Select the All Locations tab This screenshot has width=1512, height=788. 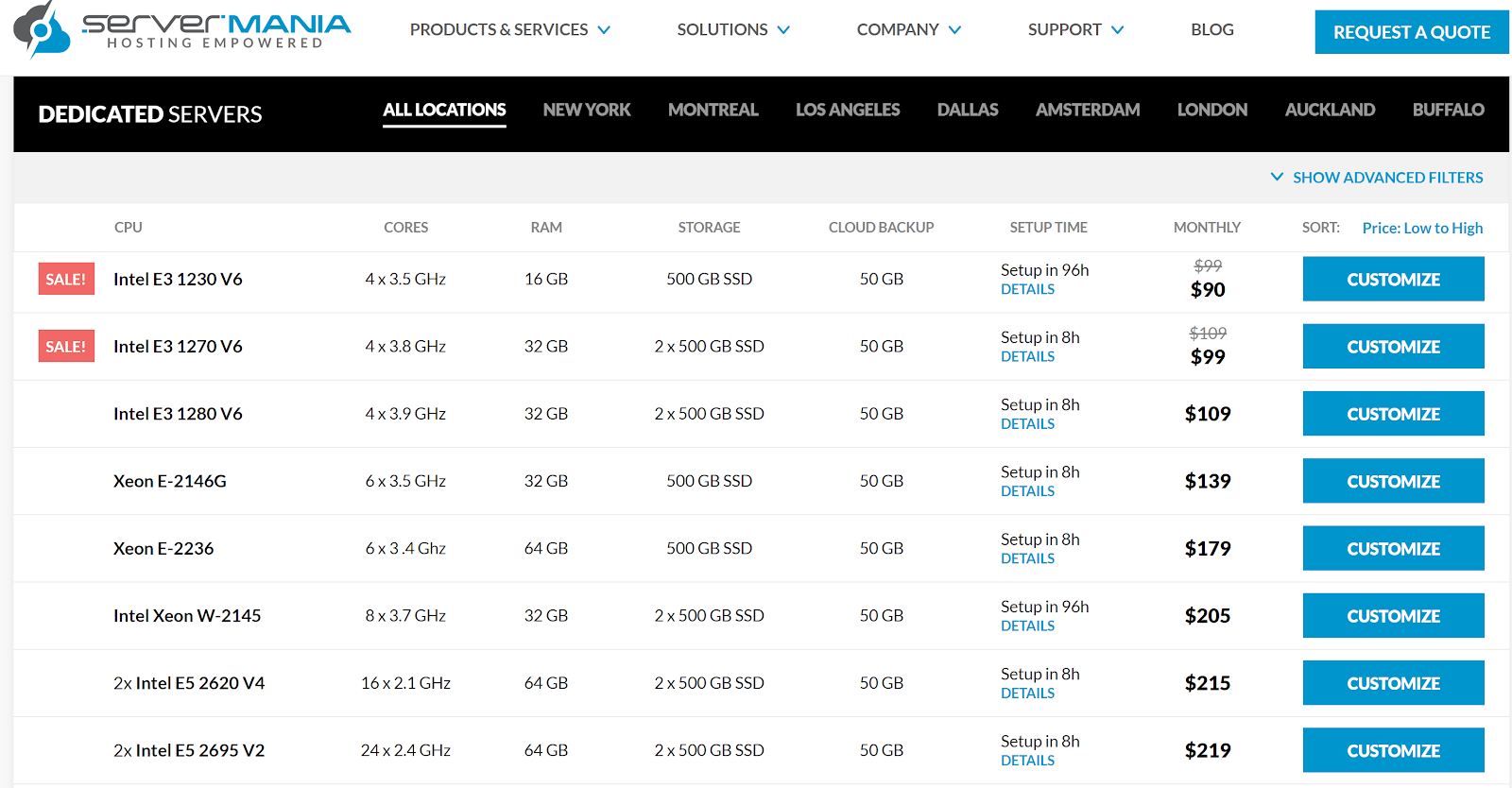(x=444, y=111)
